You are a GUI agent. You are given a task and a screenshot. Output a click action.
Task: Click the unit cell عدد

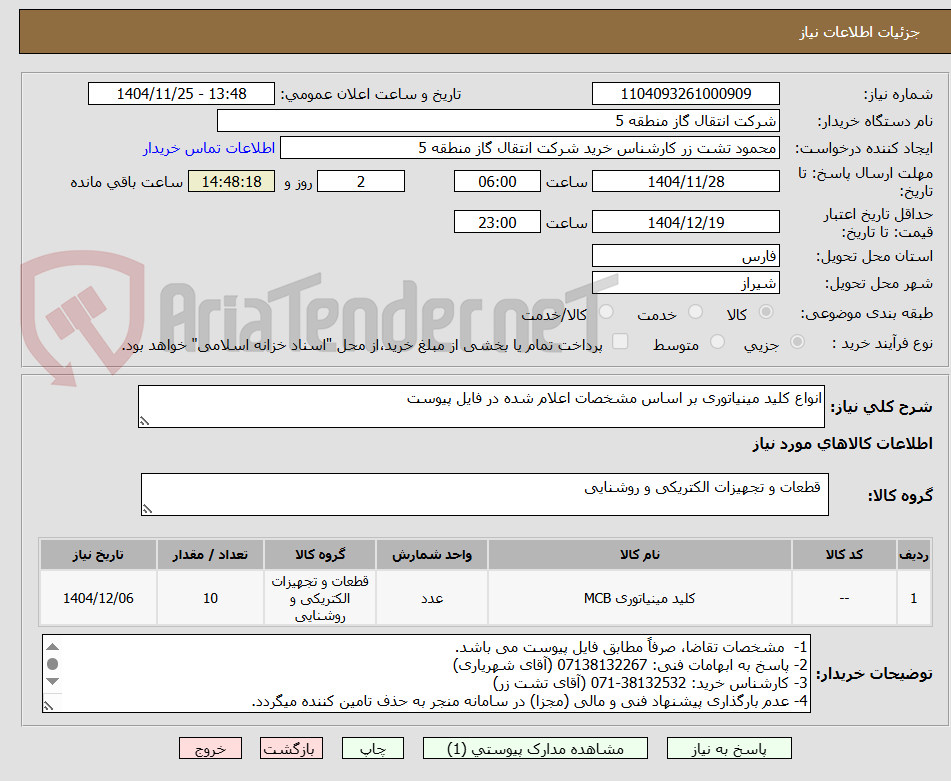click(x=432, y=598)
